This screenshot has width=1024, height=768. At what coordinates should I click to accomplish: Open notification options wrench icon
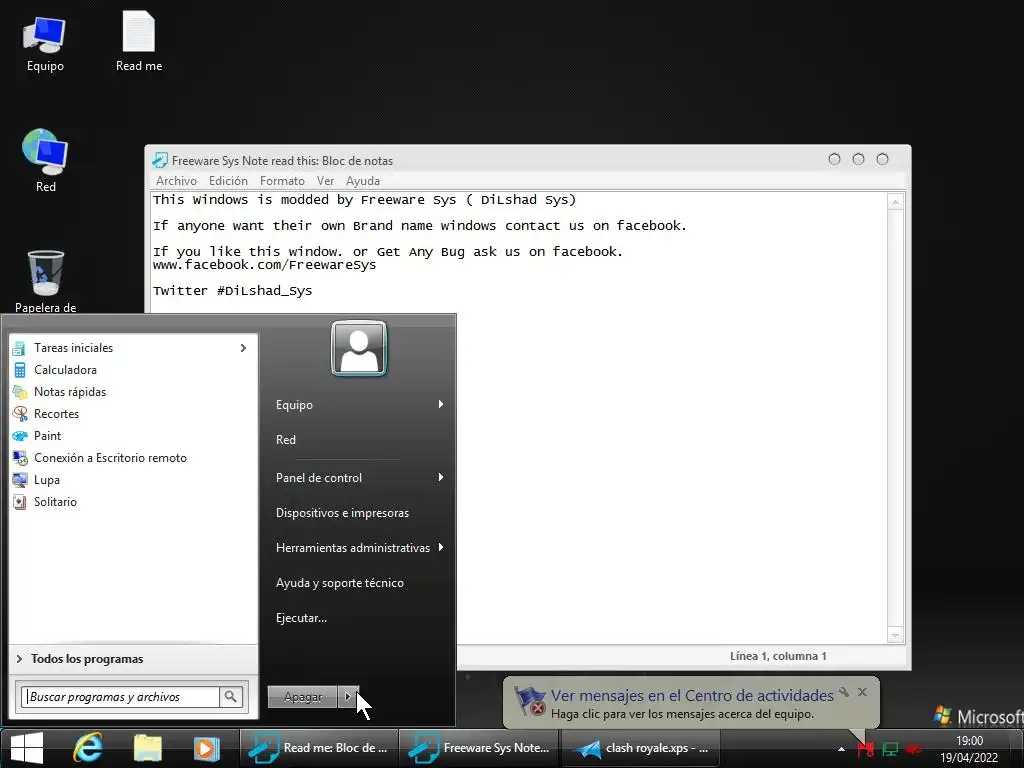point(844,692)
